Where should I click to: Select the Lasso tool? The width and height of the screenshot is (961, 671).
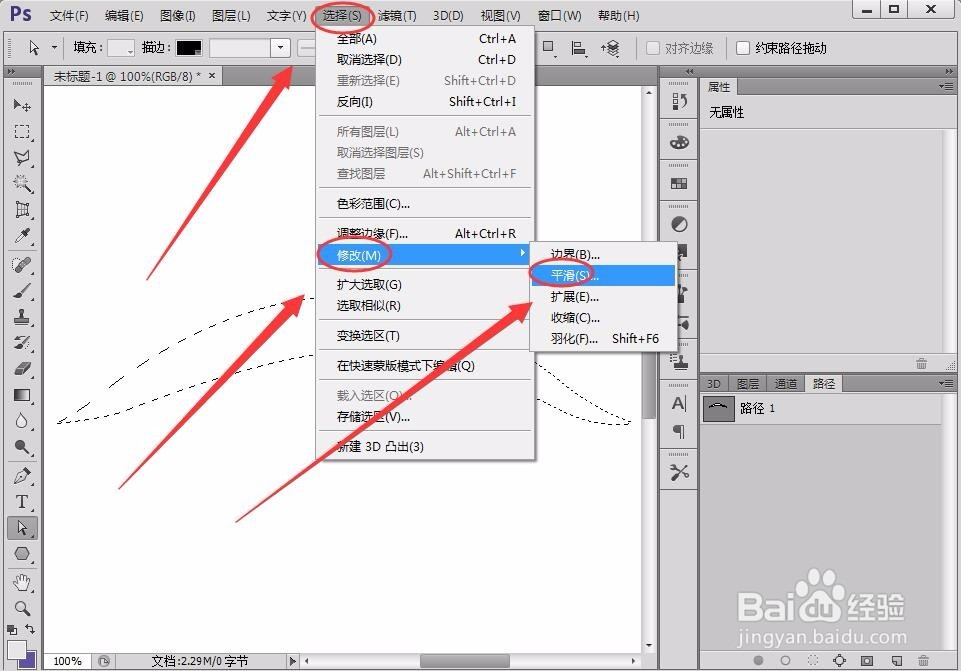tap(22, 153)
